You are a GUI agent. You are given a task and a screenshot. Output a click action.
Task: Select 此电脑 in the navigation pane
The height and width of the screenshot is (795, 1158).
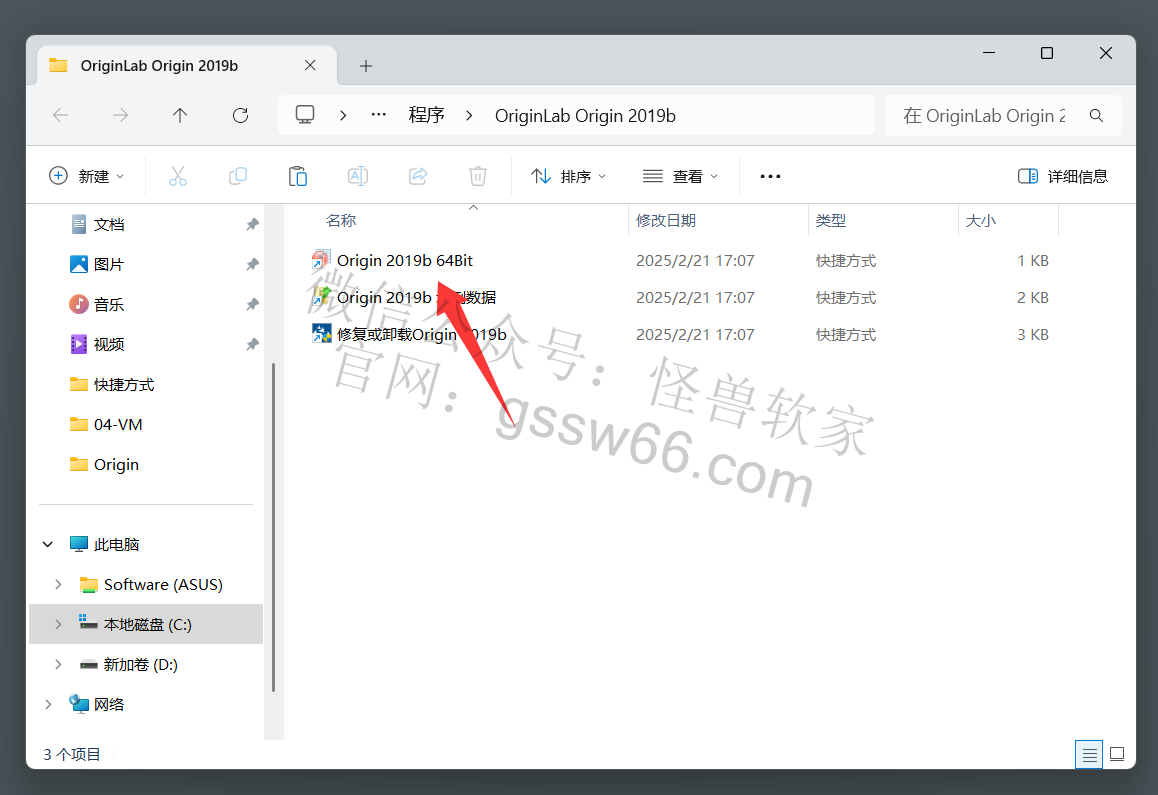pos(104,545)
